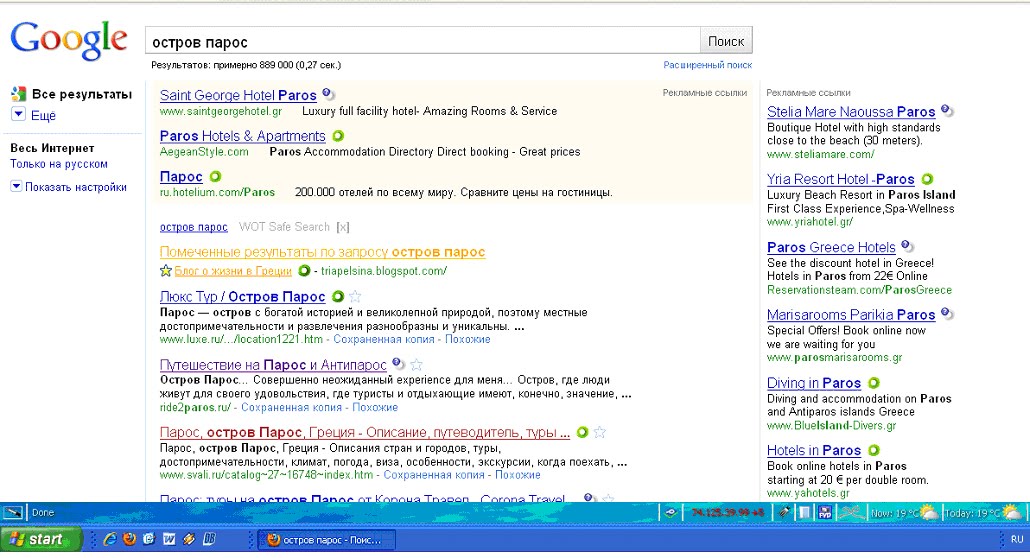
Task: Launch Internet Explorer from the quick launch bar
Action: (x=110, y=539)
